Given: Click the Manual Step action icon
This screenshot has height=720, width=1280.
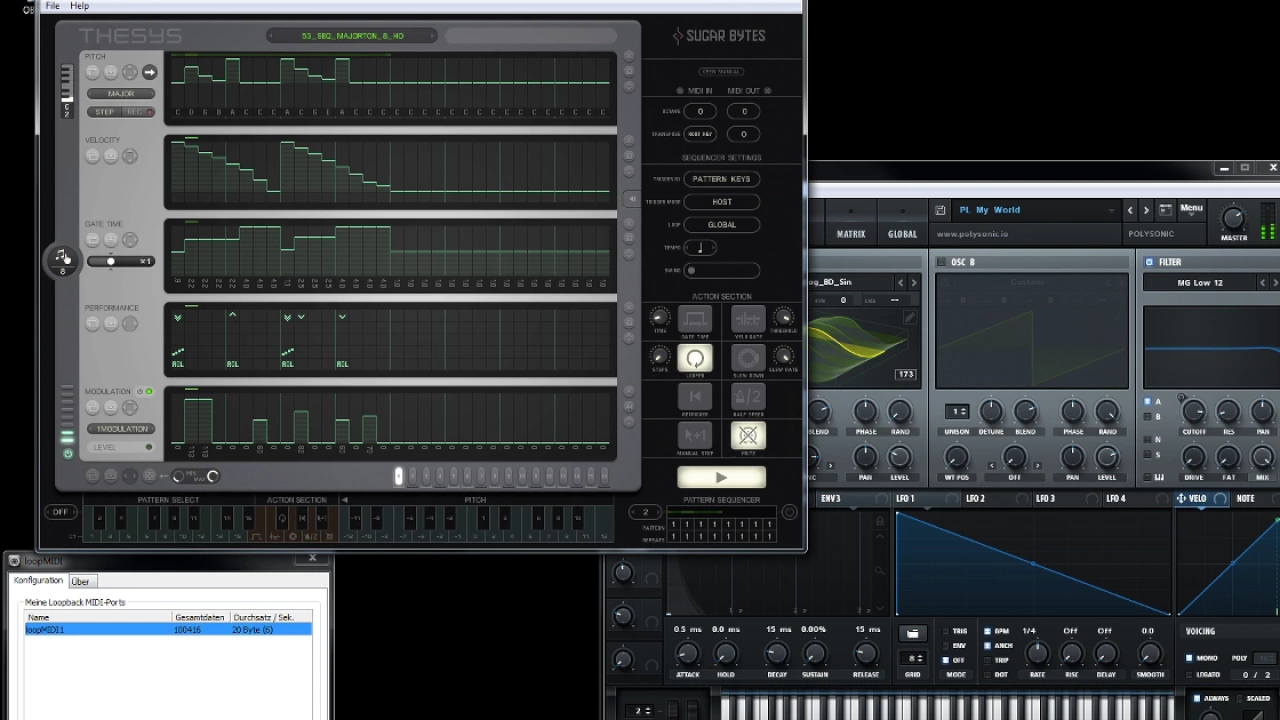Looking at the screenshot, I should click(x=695, y=435).
